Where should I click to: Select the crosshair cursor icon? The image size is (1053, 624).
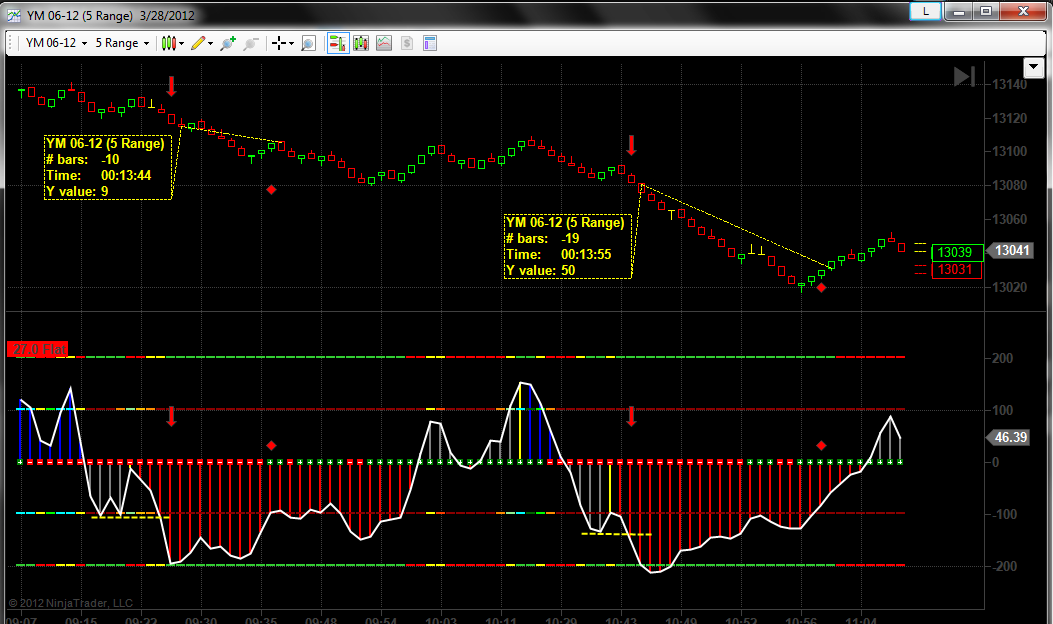coord(279,44)
